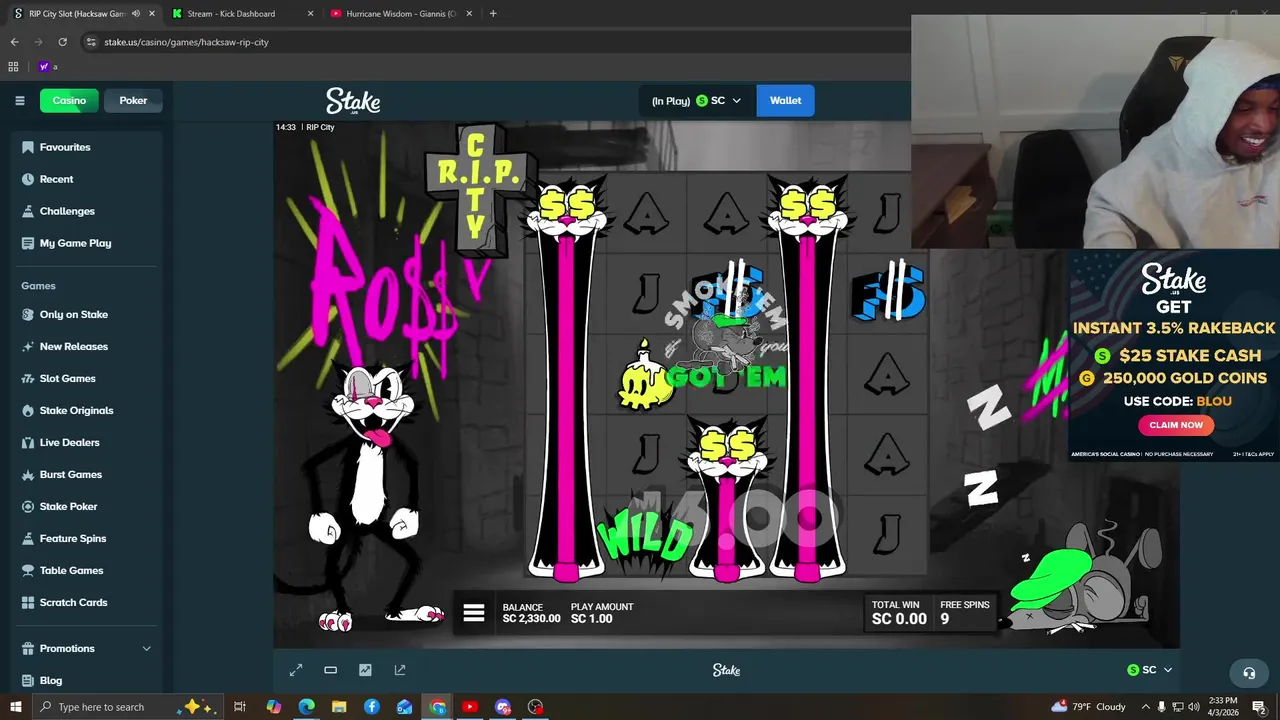
Task: Show hidden system tray icons
Action: (1144, 707)
